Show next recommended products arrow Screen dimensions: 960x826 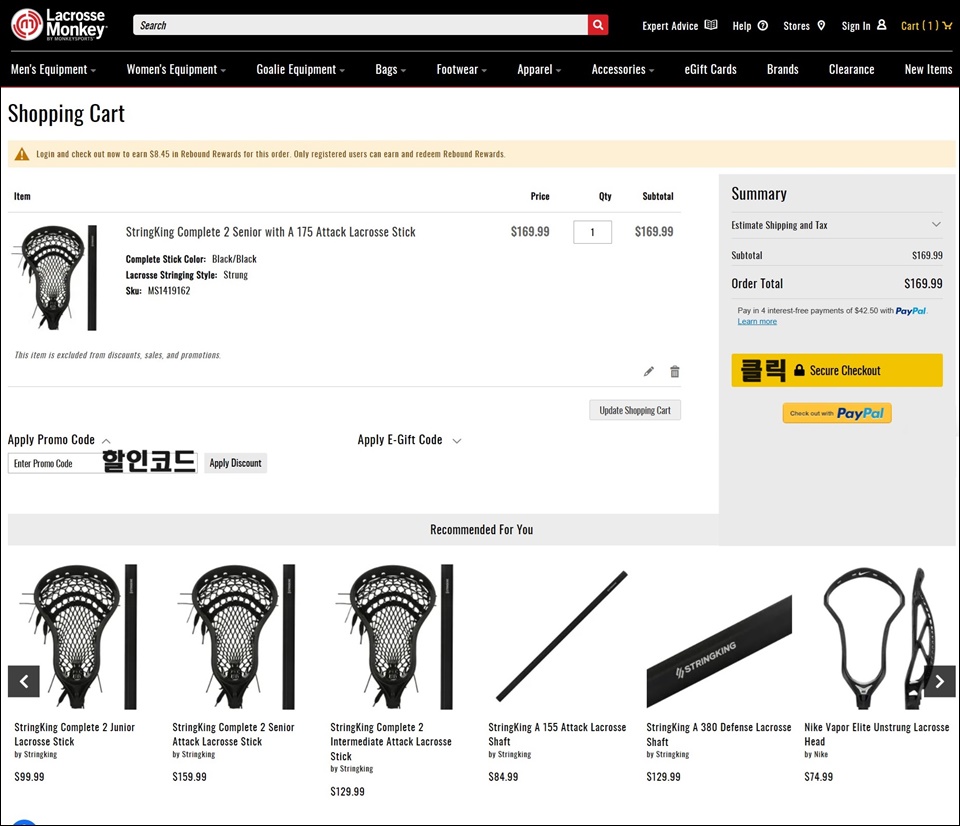click(940, 681)
